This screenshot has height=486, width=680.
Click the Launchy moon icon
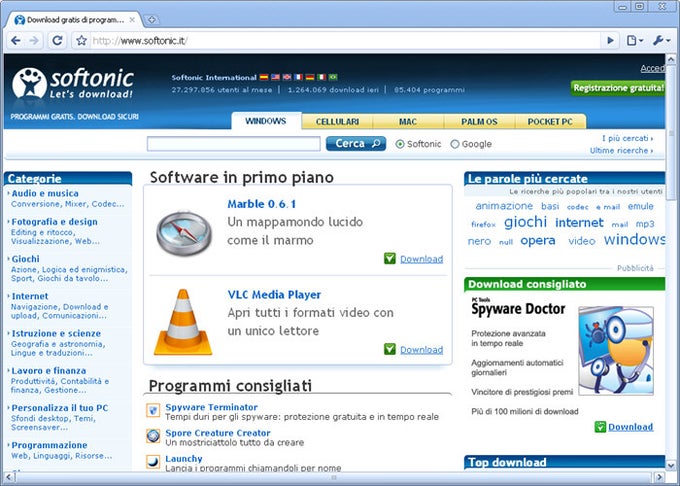[153, 462]
